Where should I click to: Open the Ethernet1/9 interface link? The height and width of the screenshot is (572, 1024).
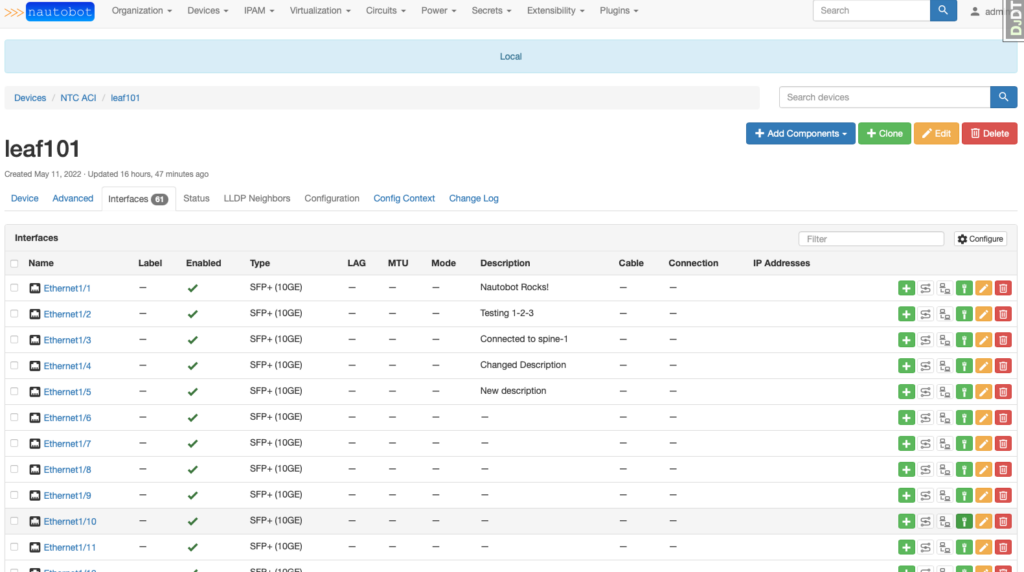(67, 496)
